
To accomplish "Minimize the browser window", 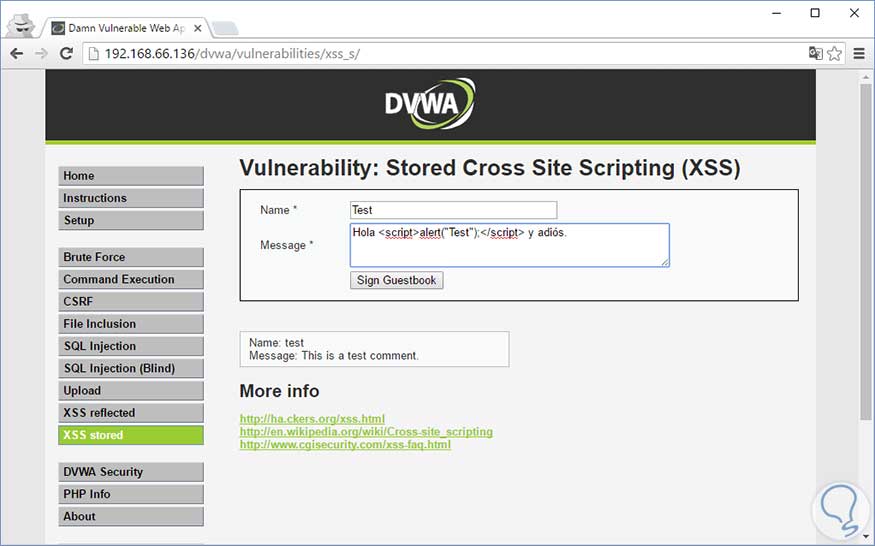I will tap(776, 13).
